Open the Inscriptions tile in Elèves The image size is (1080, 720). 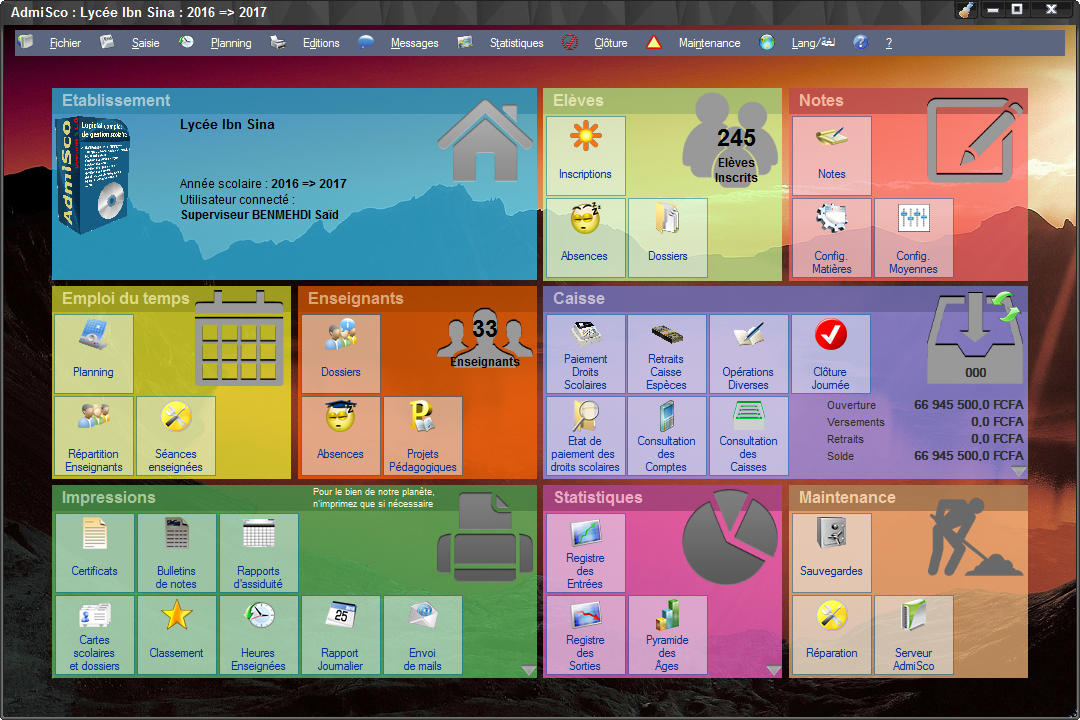585,155
